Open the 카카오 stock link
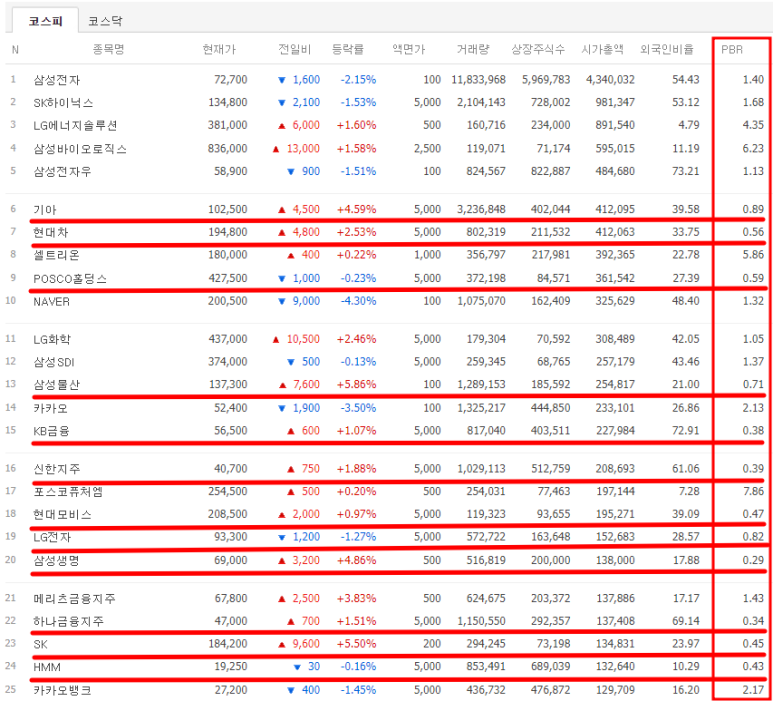Viewport: 773px width, 701px height. [50, 408]
